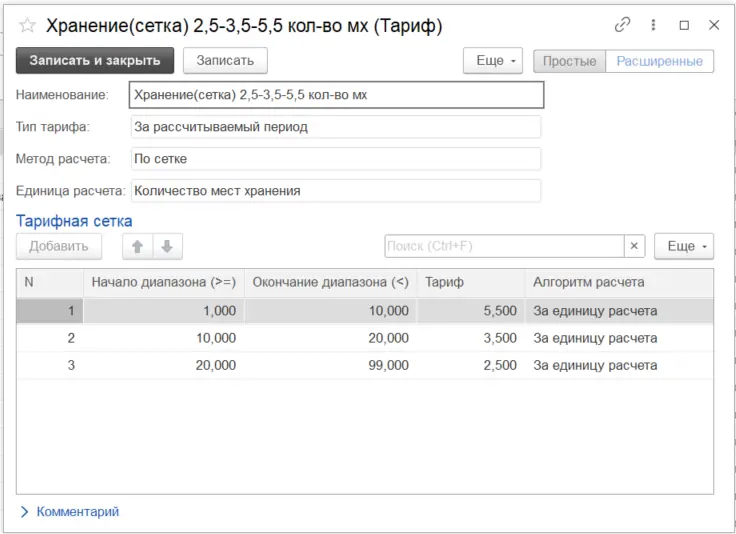
Task: Copy link to this tariff form
Action: pyautogui.click(x=622, y=24)
